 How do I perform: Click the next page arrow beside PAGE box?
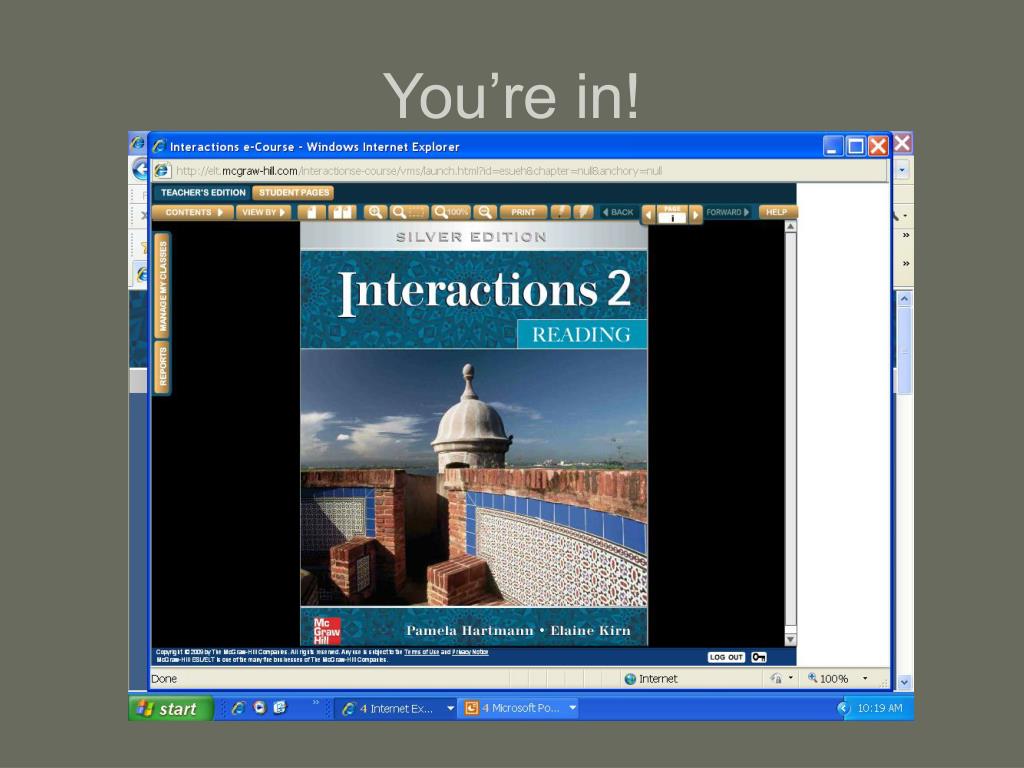(x=696, y=214)
